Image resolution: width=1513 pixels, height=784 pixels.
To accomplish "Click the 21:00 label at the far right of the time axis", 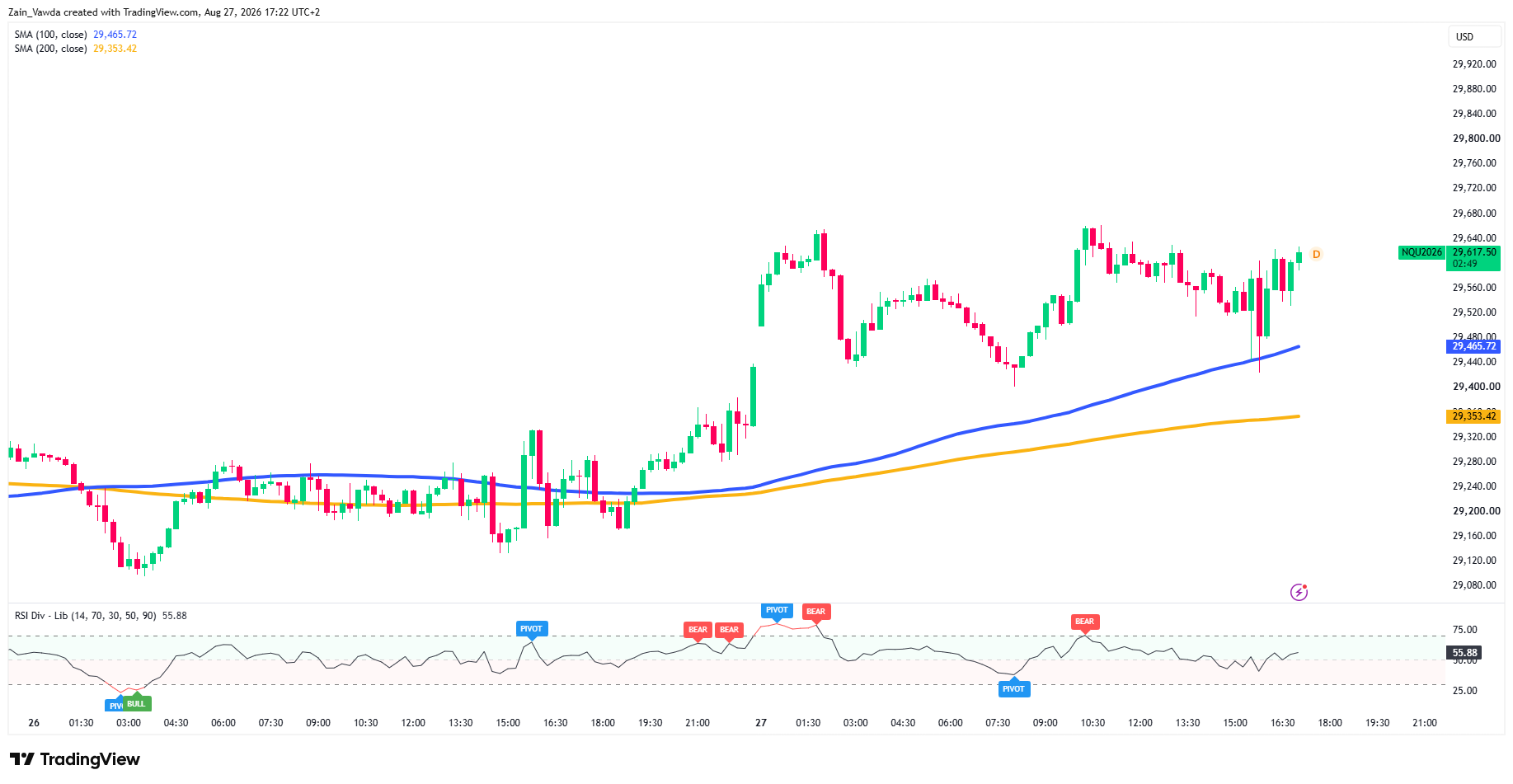I will click(x=1425, y=723).
